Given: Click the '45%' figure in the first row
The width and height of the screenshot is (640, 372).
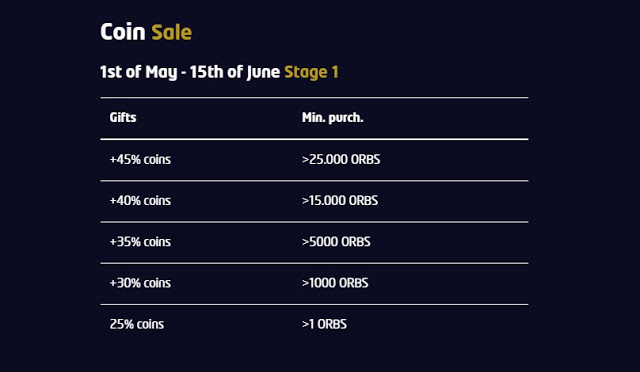Looking at the screenshot, I should click(x=128, y=159).
